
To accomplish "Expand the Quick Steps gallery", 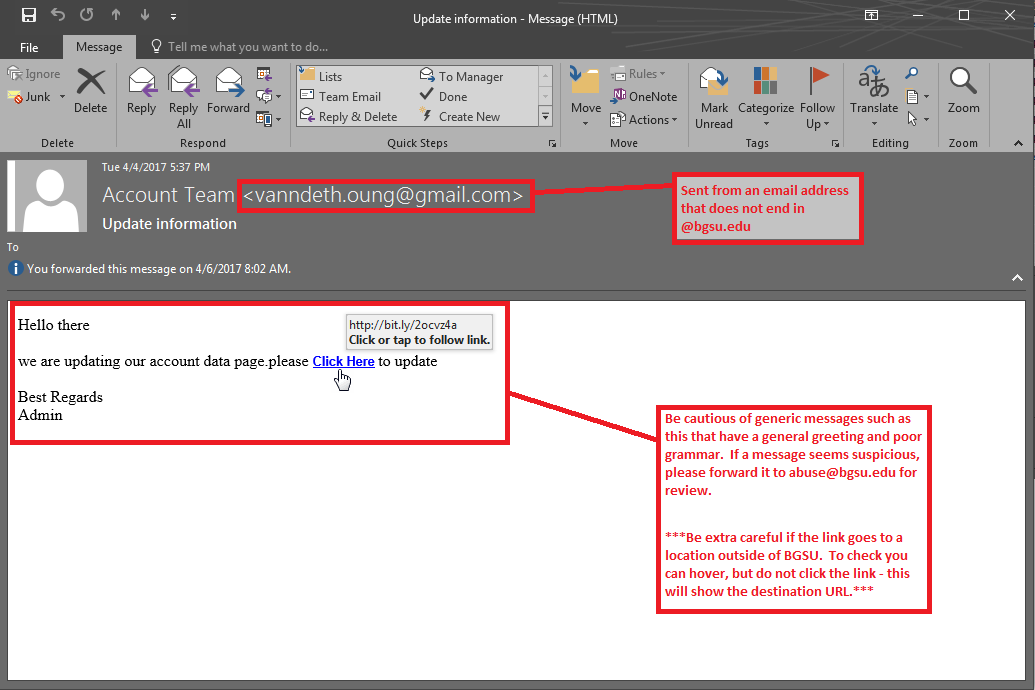I will coord(545,117).
